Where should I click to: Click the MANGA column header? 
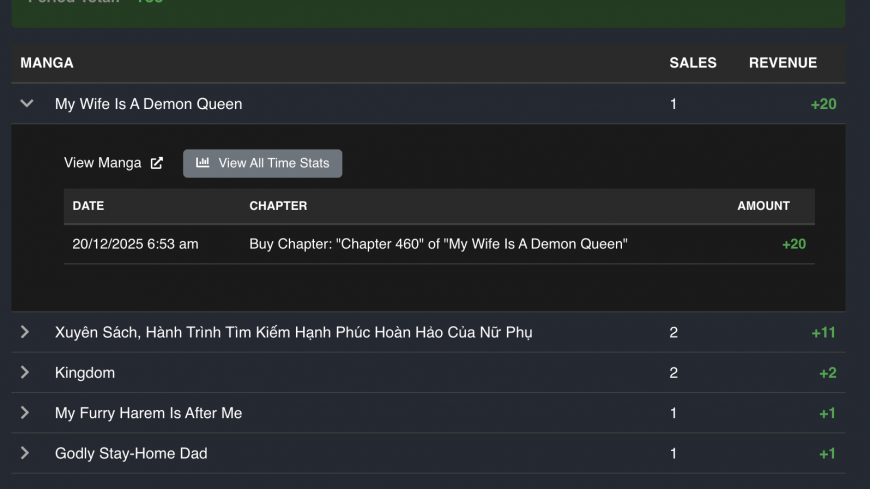pos(47,62)
